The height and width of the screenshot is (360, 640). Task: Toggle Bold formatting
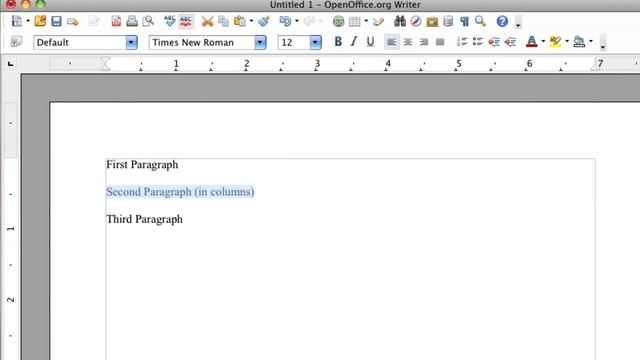(x=338, y=42)
